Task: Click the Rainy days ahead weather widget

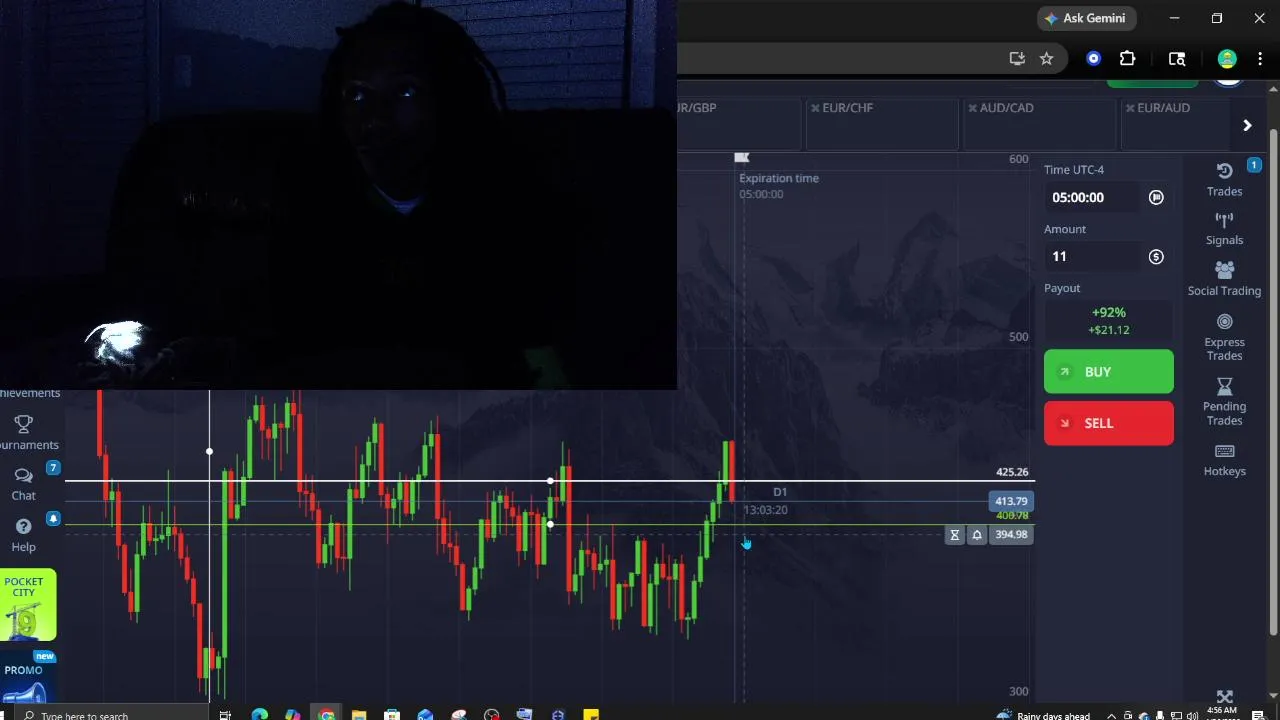Action: tap(1043, 715)
